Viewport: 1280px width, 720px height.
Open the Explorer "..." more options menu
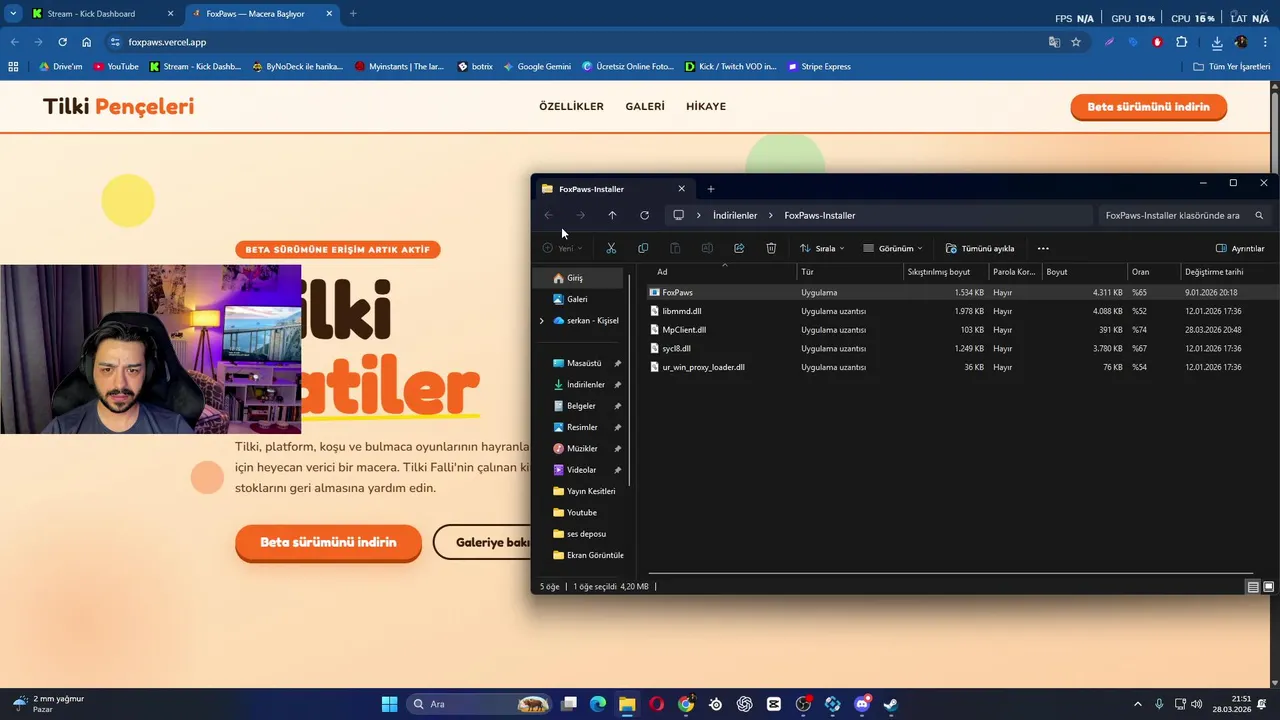[x=1043, y=248]
